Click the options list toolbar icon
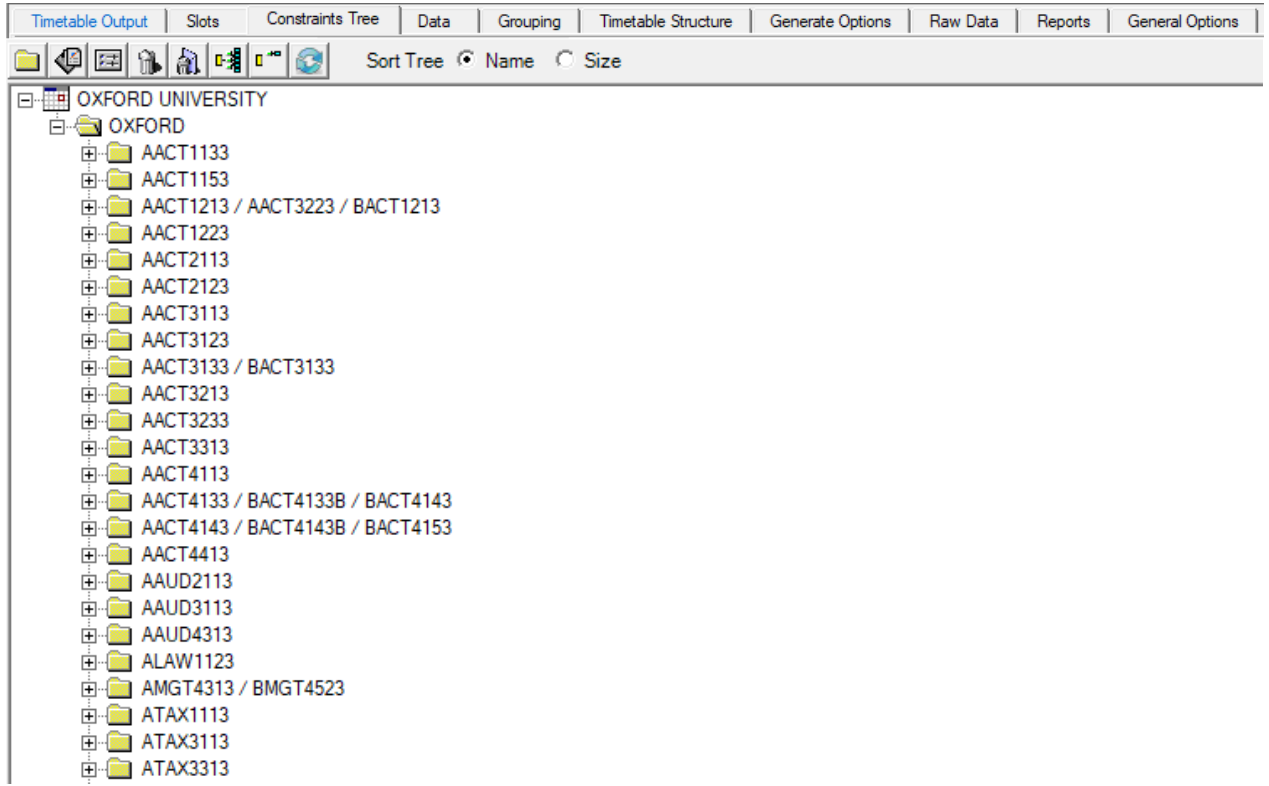 point(105,62)
